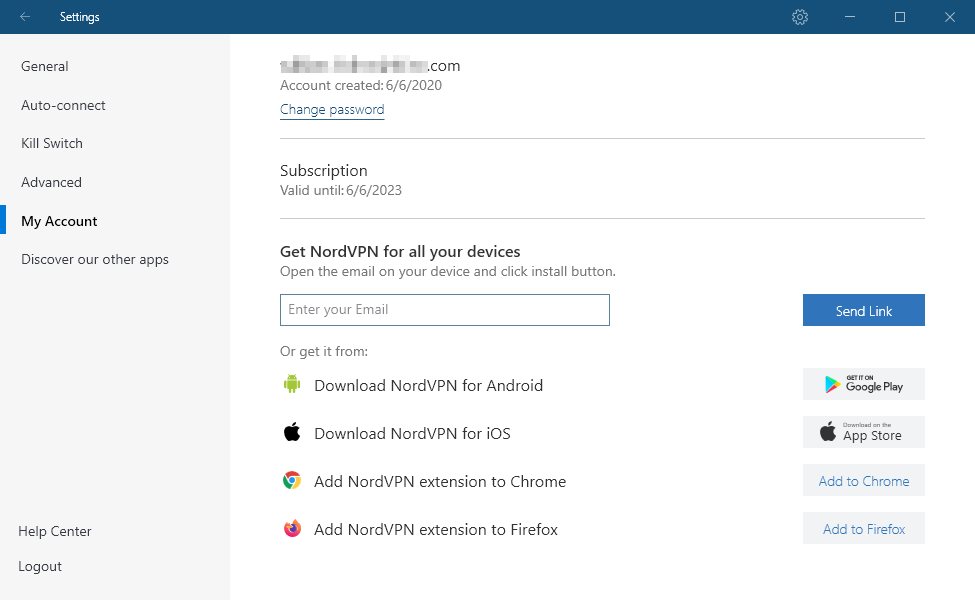Open Discover our other apps

click(95, 259)
